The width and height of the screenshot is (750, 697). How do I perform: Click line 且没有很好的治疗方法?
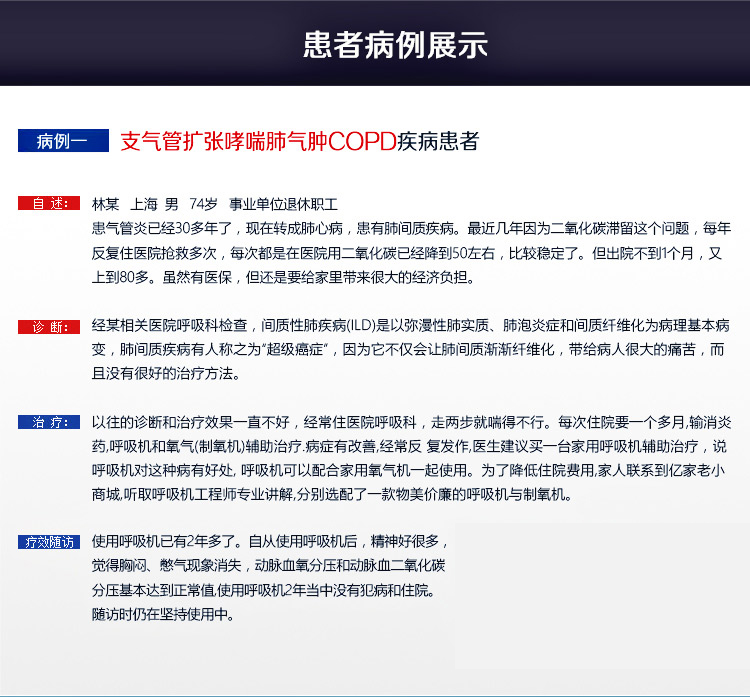(165, 374)
